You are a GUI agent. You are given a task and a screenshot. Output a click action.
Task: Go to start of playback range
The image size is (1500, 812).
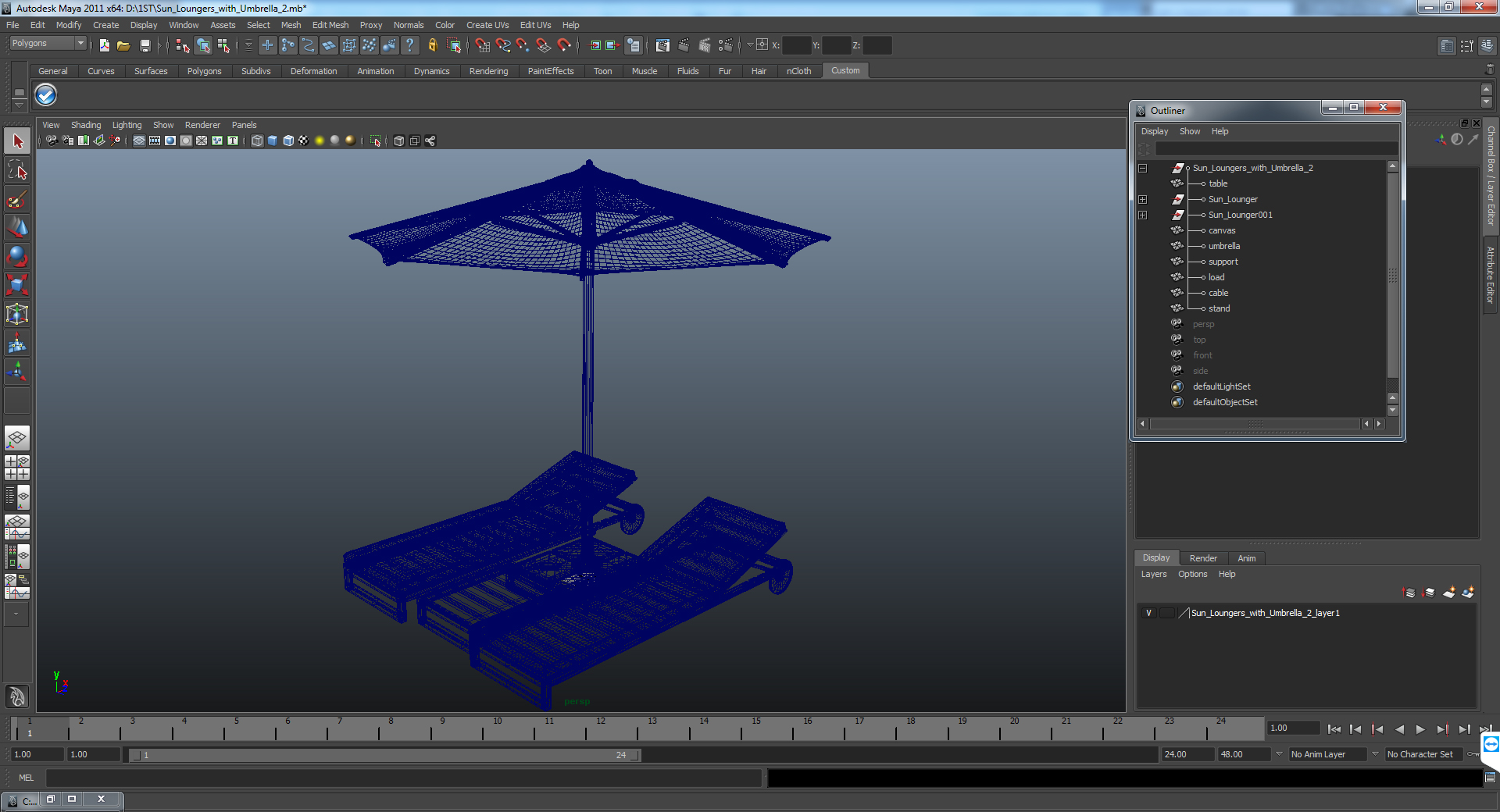tap(1334, 729)
